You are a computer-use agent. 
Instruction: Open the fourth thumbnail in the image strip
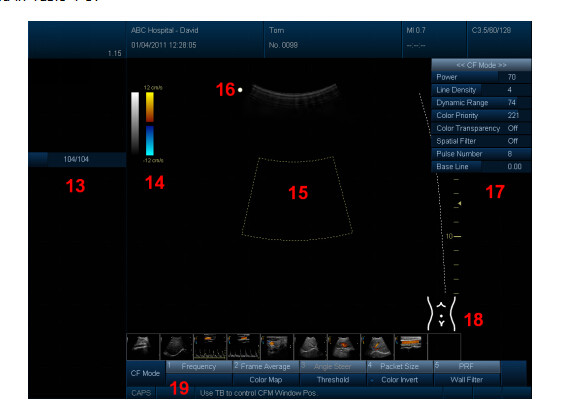tap(243, 347)
